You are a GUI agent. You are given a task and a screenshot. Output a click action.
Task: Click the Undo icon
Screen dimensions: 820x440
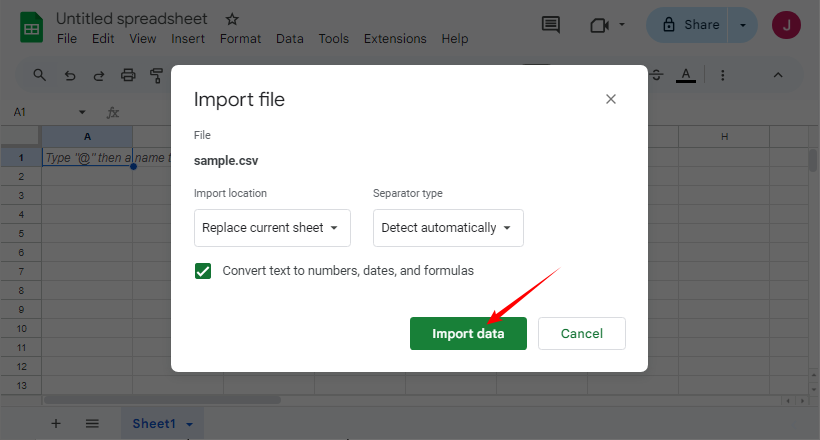[x=70, y=76]
